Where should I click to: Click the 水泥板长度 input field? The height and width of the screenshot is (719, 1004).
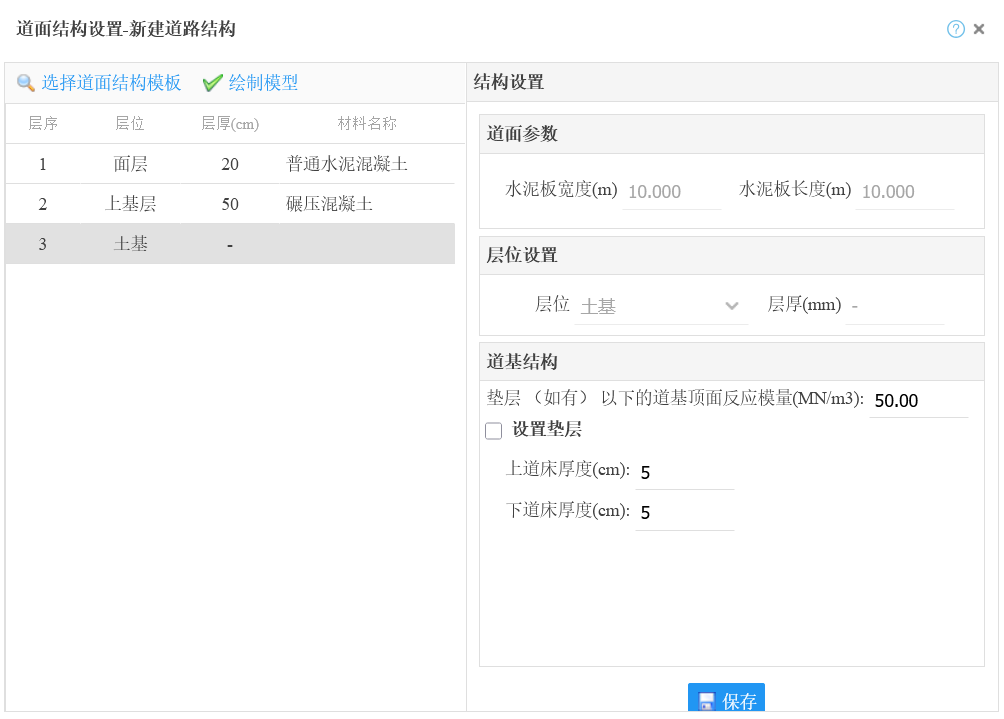(x=905, y=192)
